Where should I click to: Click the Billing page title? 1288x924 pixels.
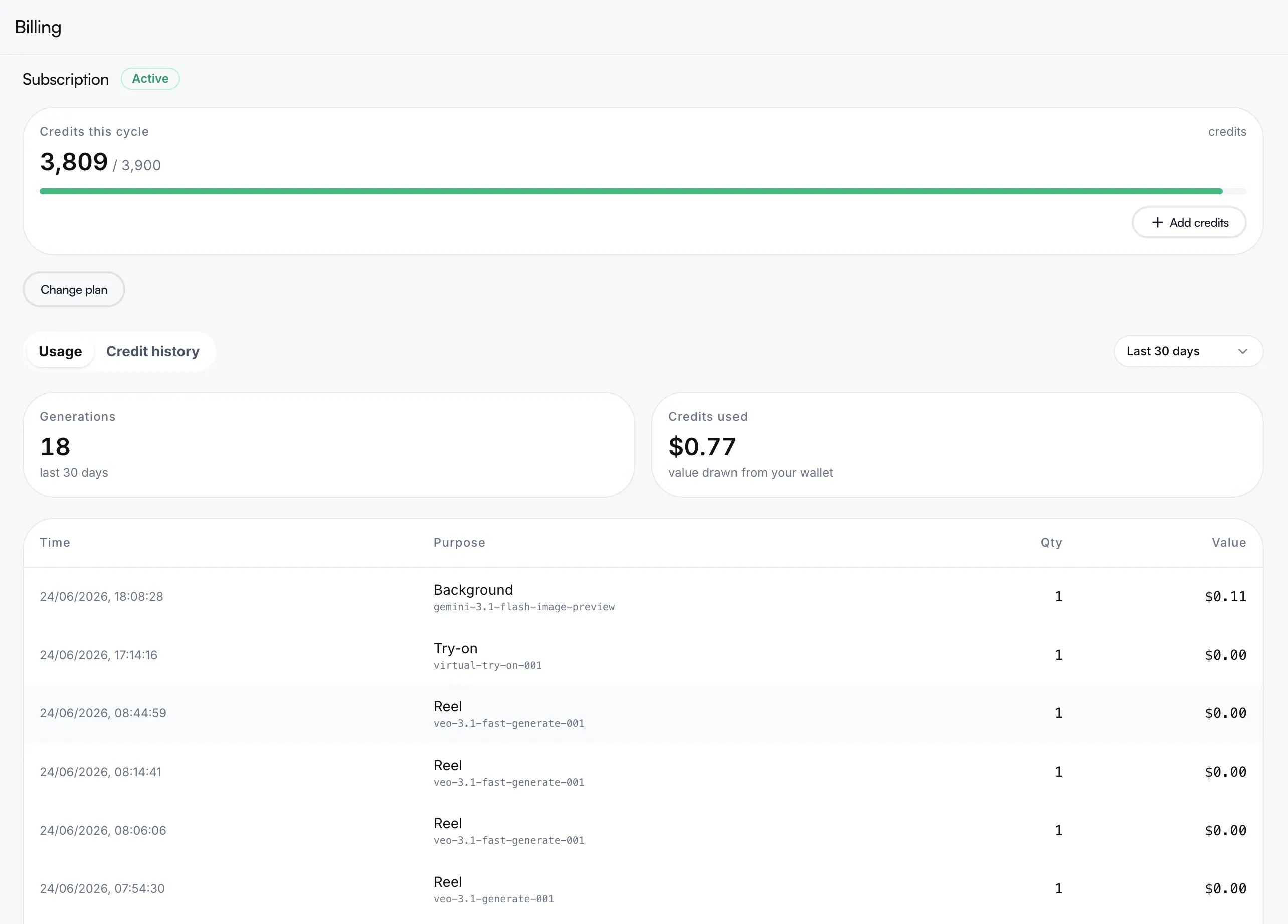(x=38, y=27)
